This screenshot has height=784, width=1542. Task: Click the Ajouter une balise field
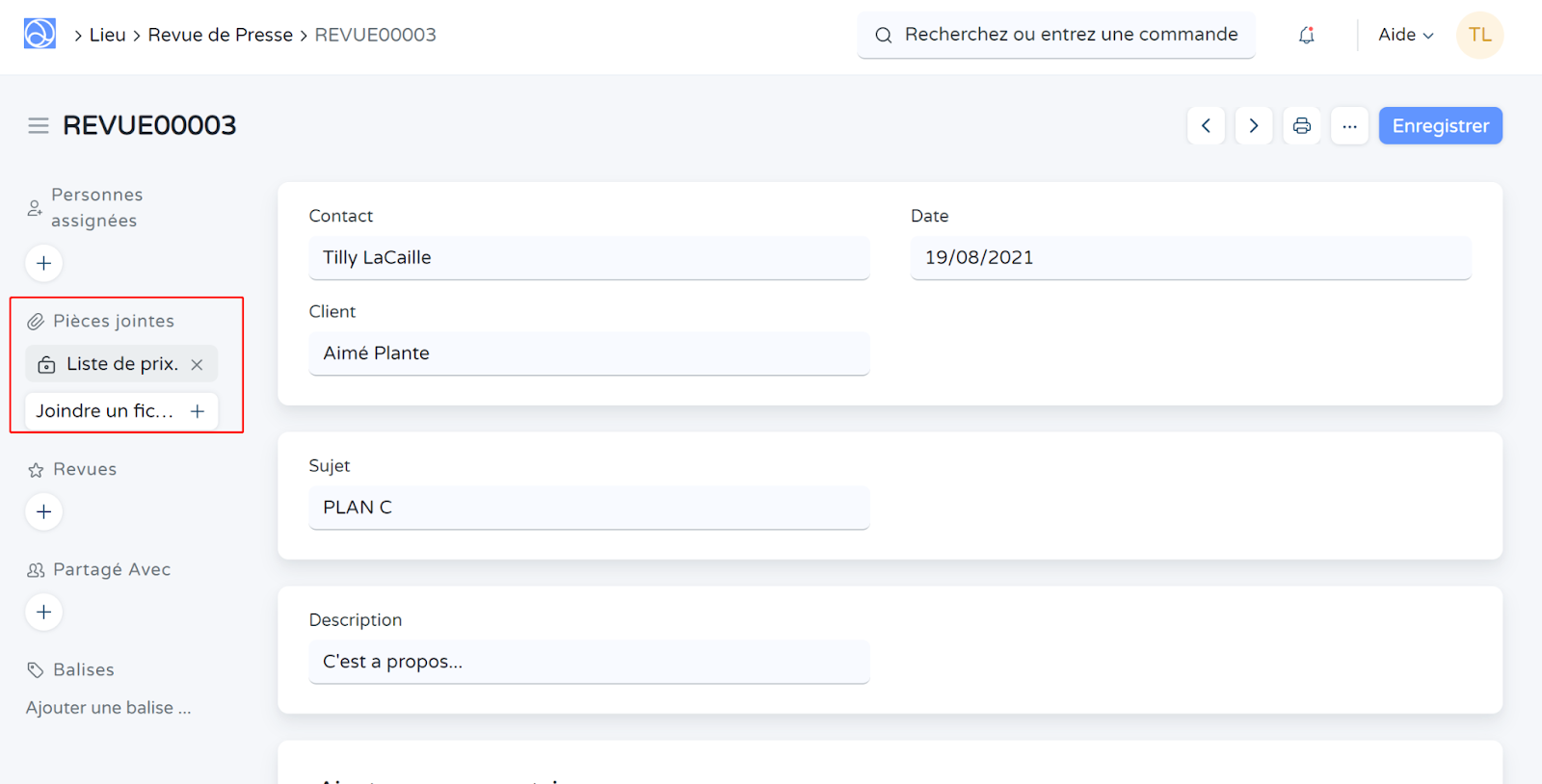pyautogui.click(x=108, y=708)
